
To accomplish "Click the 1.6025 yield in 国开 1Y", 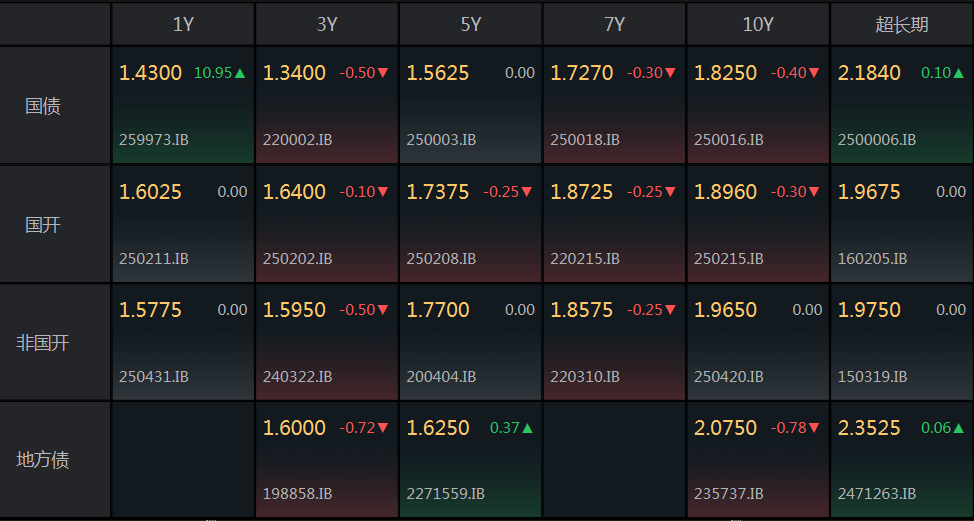I will coord(150,192).
